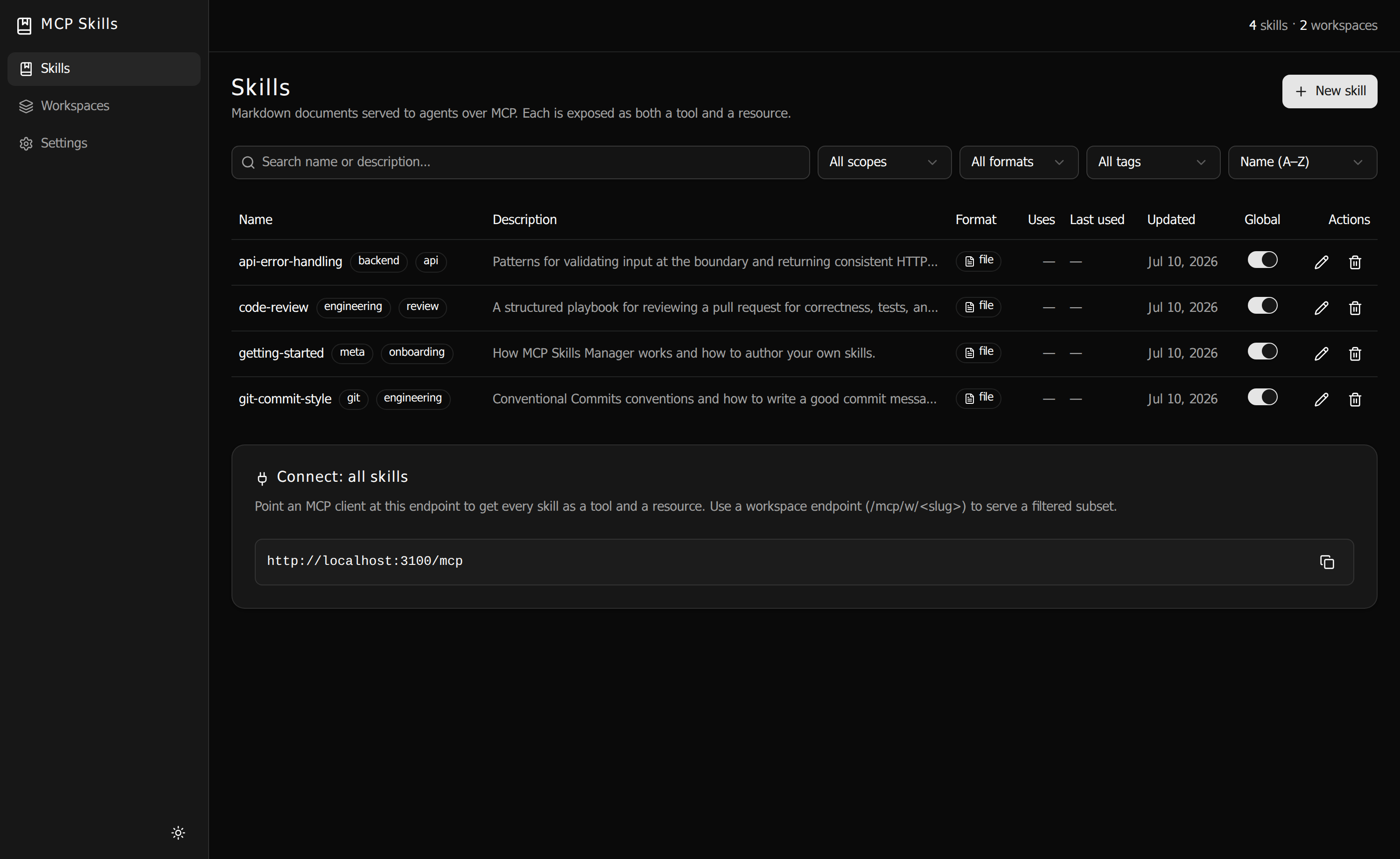Click file format badge for code-review
This screenshot has height=859, width=1400.
pos(978,307)
